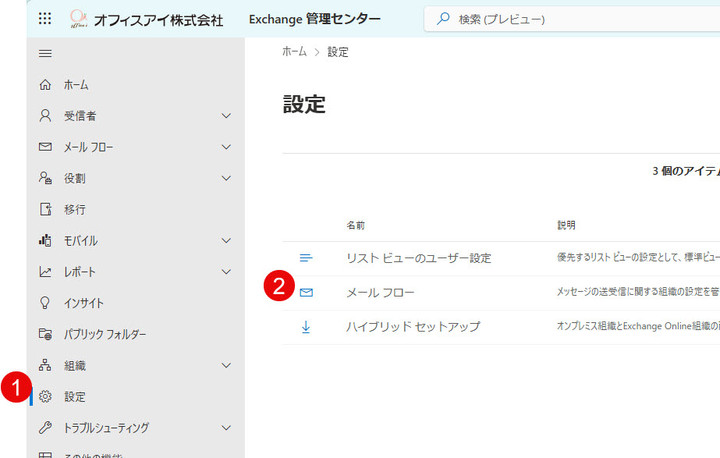Expand the 役割 menu chevron
720x458 pixels.
coord(226,178)
